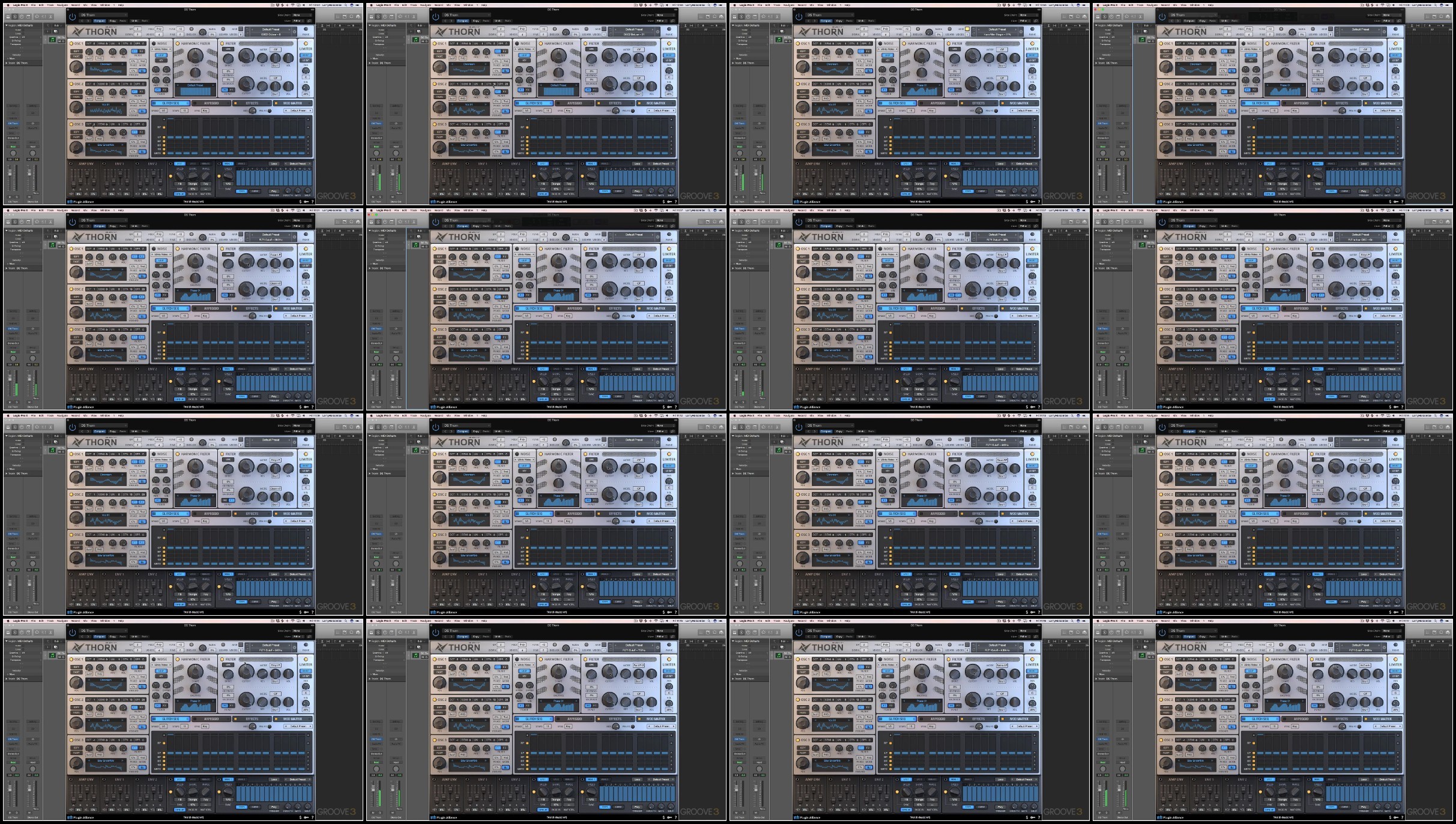The width and height of the screenshot is (1456, 824).
Task: In the OSC2 Octave frame, toggle the Limiter LED
Action: (306, 44)
